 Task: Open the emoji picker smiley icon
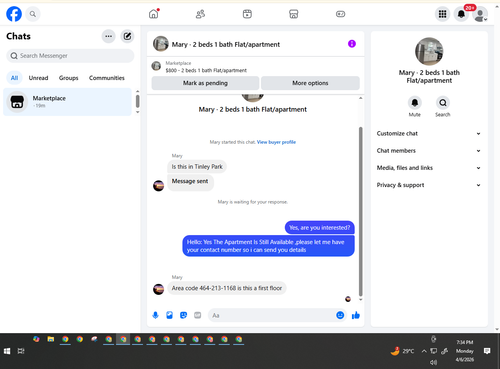click(340, 315)
